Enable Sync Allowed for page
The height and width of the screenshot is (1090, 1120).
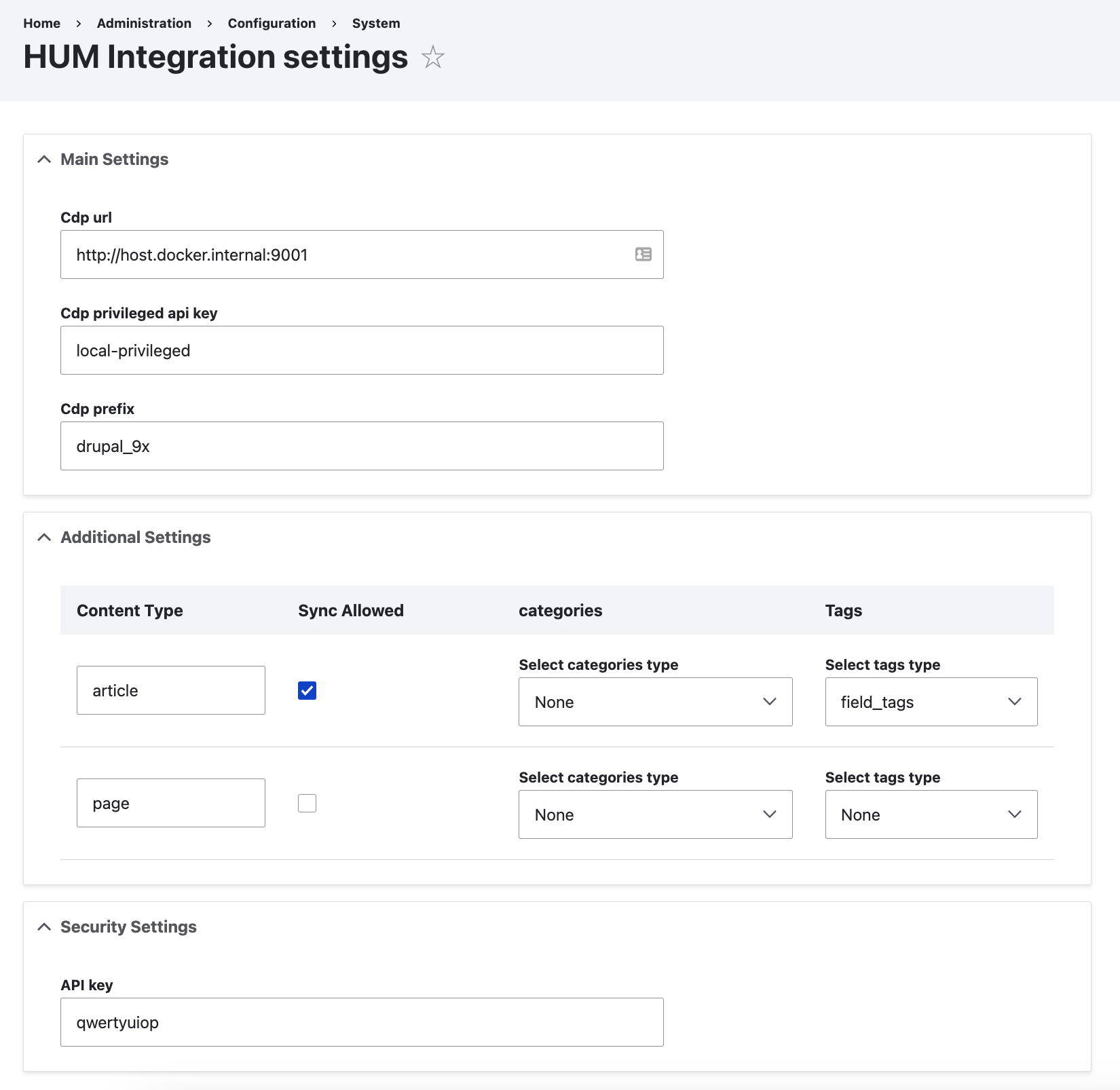(307, 803)
